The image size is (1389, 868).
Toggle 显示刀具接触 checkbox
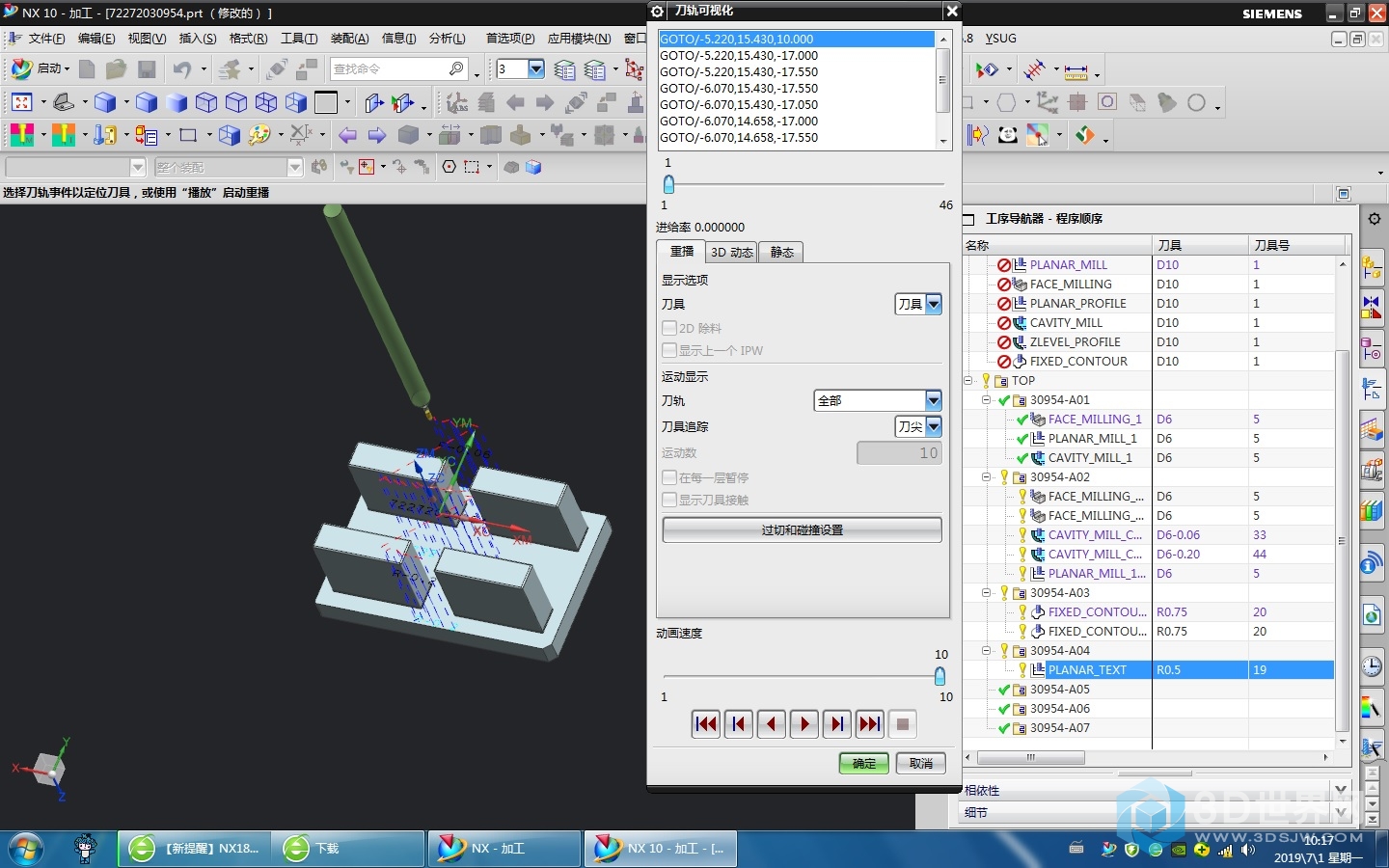(669, 500)
